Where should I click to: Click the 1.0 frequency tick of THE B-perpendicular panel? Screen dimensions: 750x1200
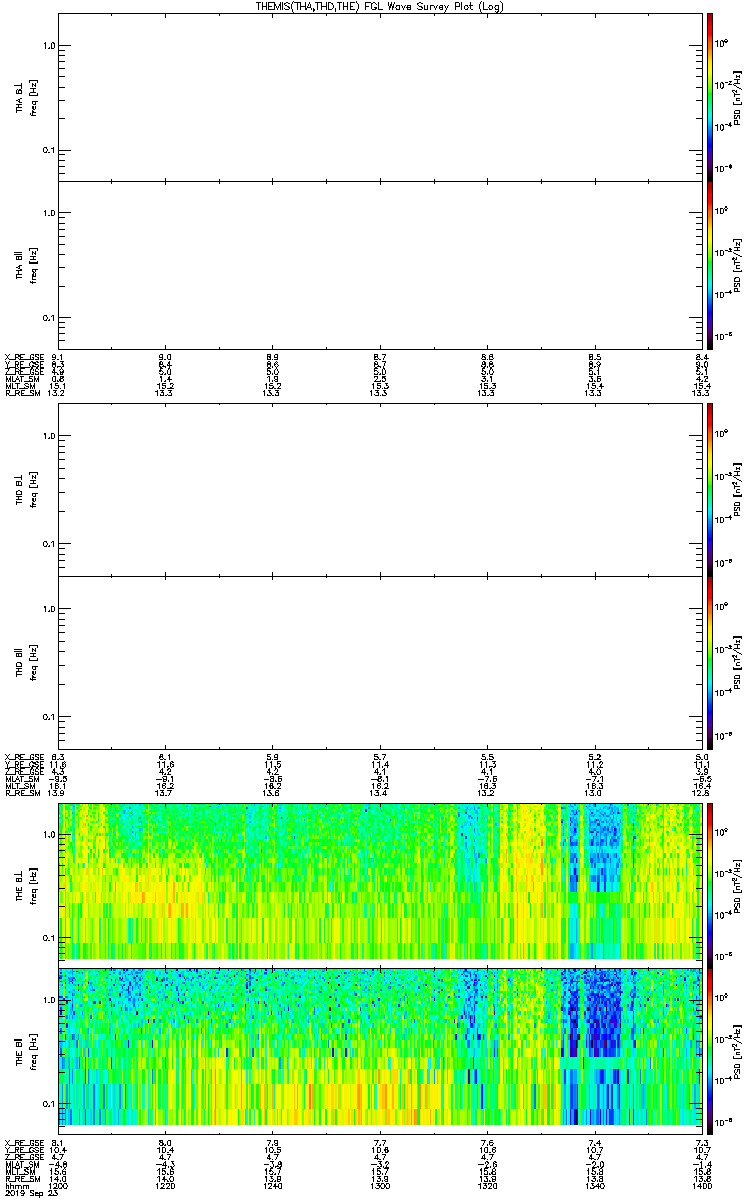(47, 835)
